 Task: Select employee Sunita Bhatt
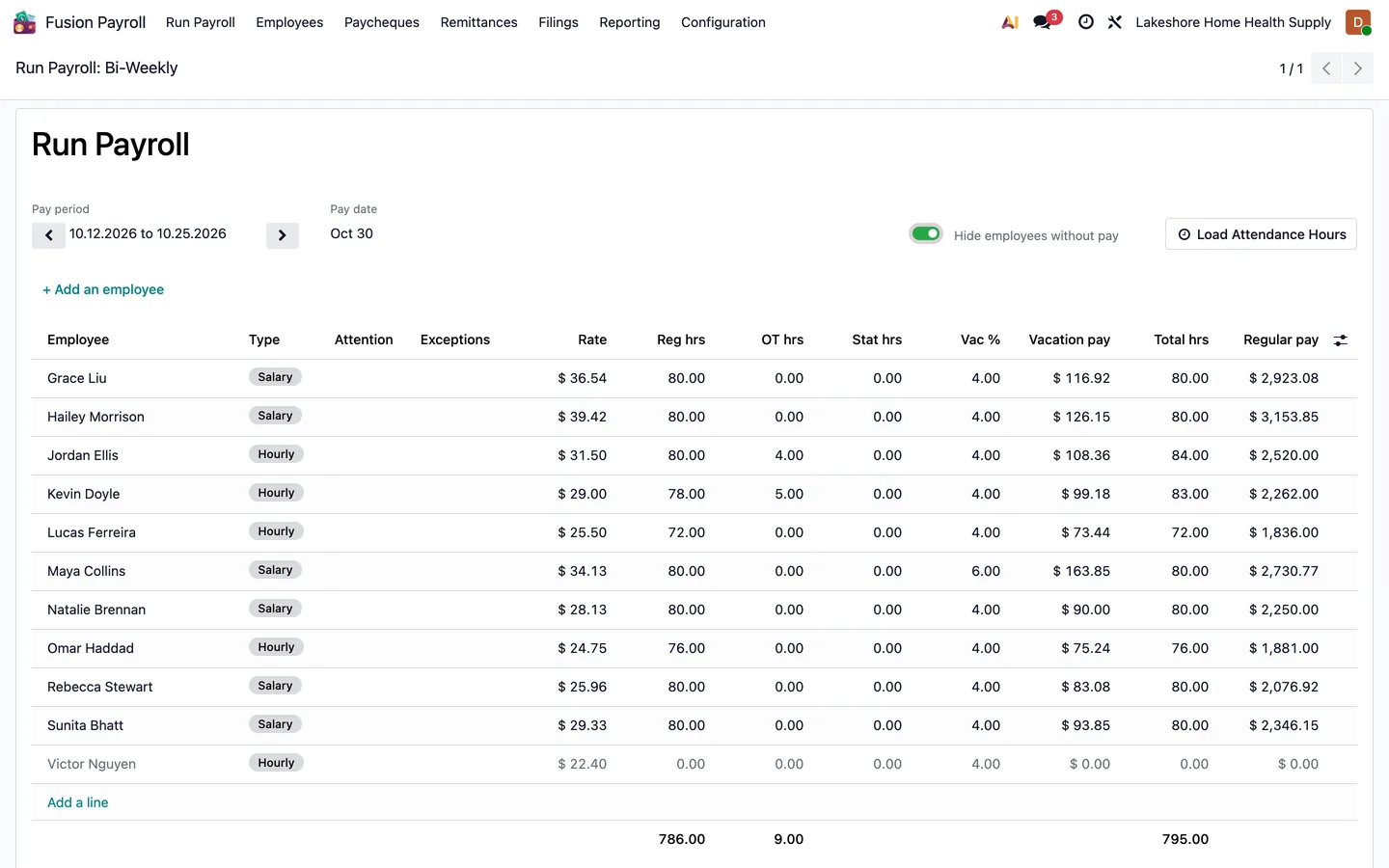coord(86,725)
